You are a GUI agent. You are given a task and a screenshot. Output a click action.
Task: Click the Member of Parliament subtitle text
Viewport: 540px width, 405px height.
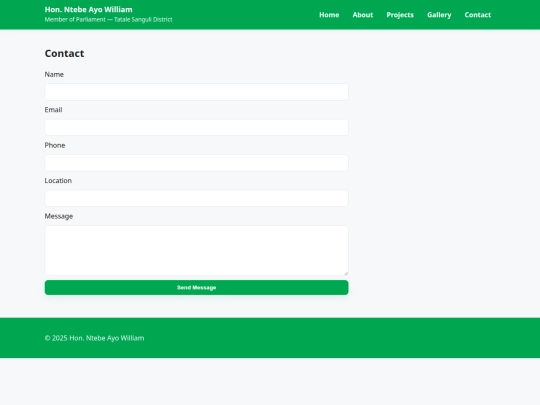pos(108,20)
